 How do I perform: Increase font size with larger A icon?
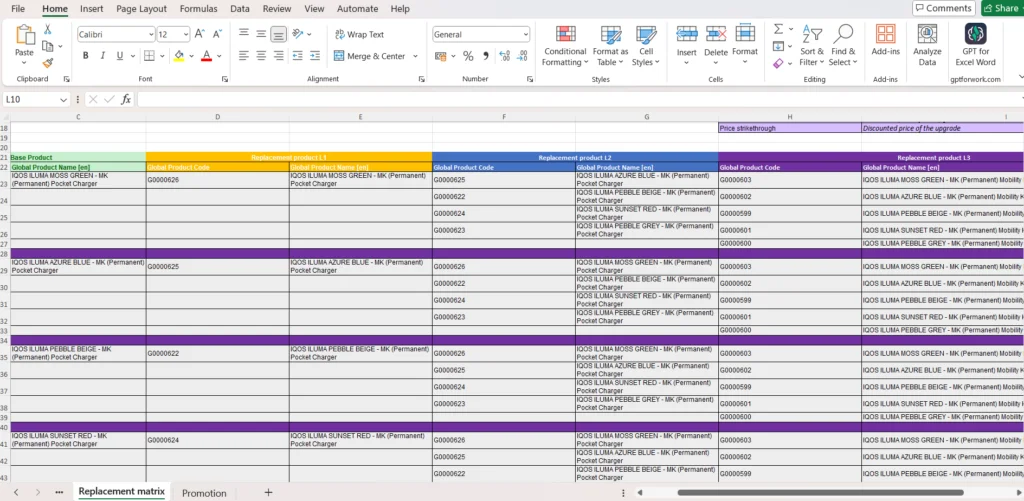200,34
